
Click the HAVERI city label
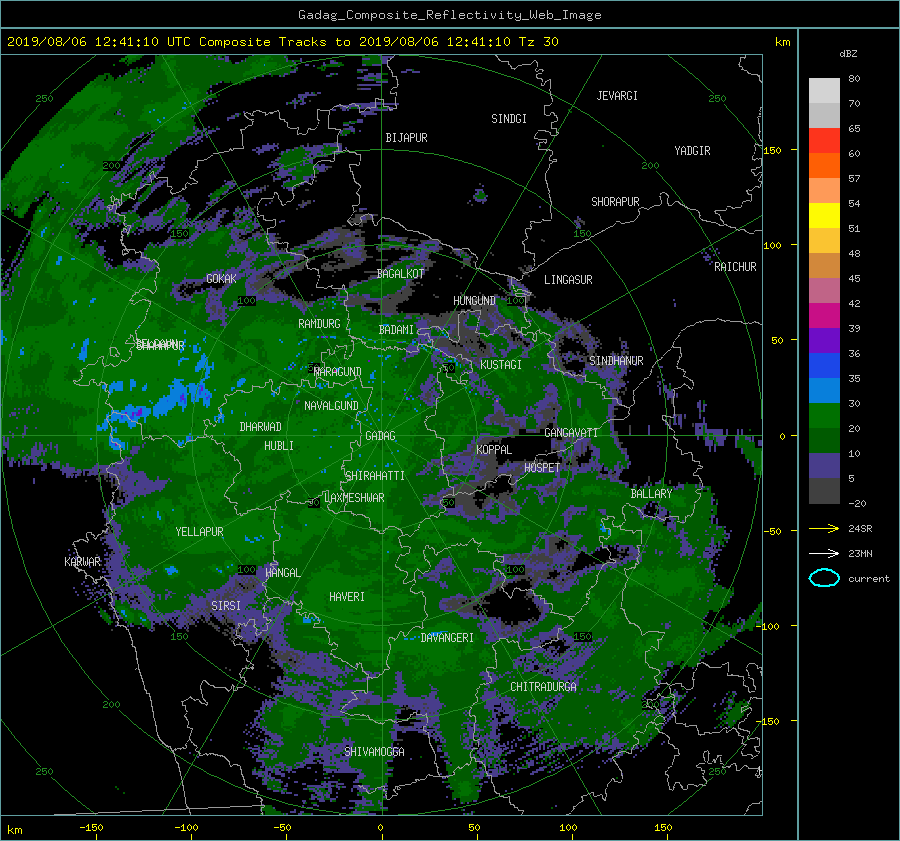tap(347, 597)
